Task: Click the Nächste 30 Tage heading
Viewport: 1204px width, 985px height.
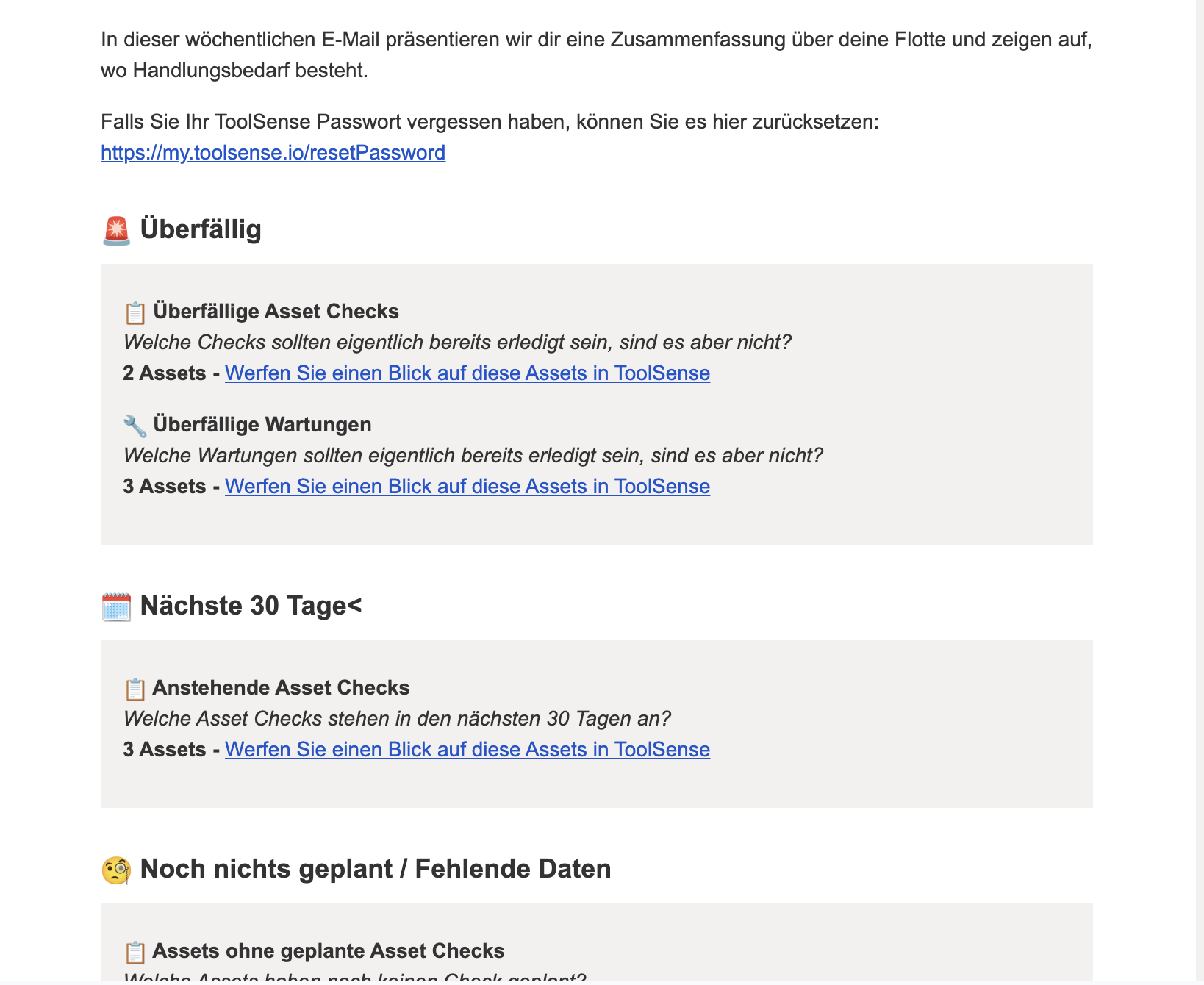Action: pyautogui.click(x=251, y=605)
